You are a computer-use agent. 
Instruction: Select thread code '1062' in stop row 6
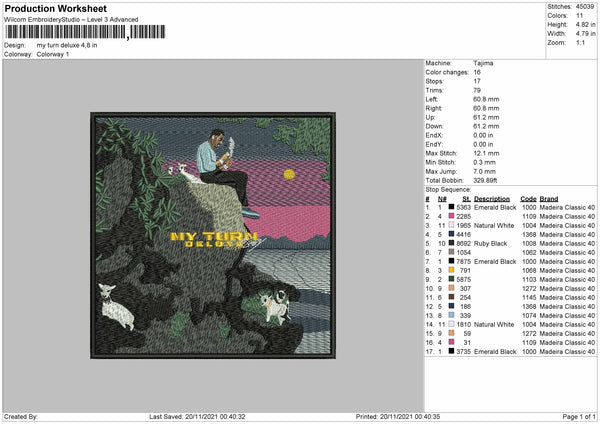click(x=529, y=252)
